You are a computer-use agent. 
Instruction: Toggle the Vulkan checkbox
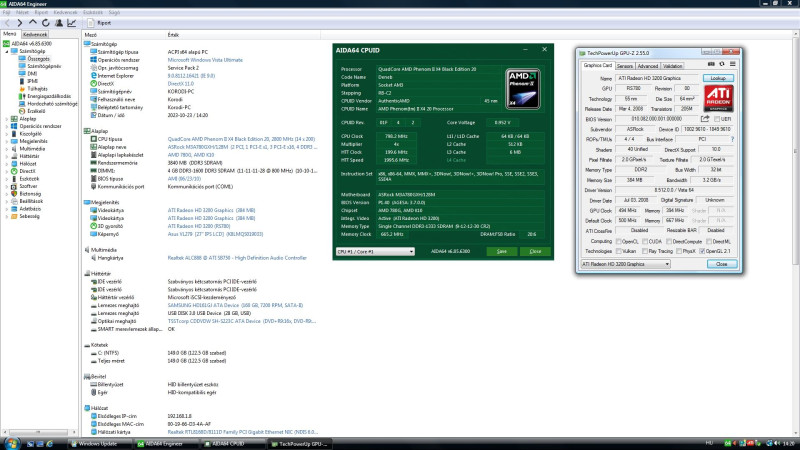(619, 251)
